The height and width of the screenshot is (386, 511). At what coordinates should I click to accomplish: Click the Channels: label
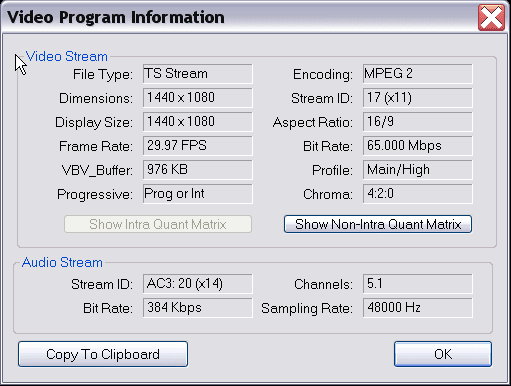(x=323, y=285)
